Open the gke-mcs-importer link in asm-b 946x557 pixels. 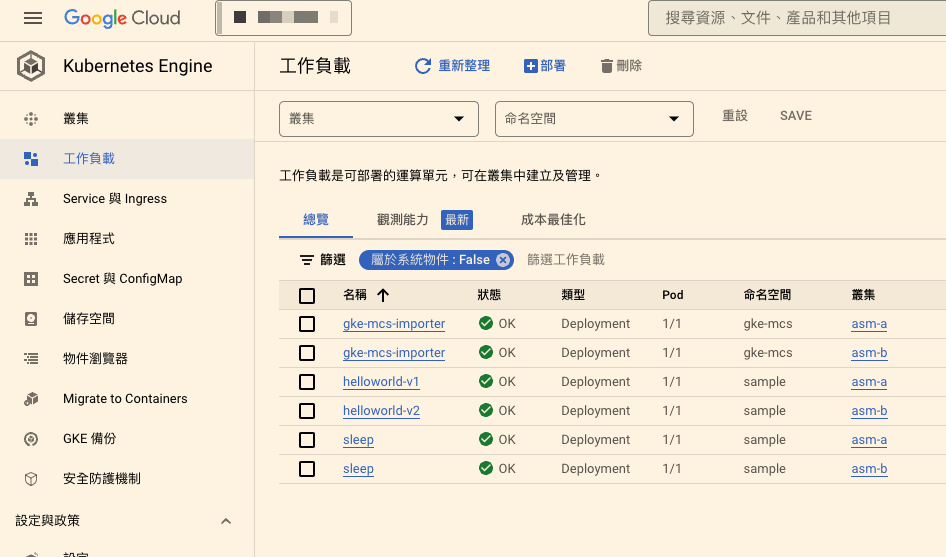coord(394,352)
